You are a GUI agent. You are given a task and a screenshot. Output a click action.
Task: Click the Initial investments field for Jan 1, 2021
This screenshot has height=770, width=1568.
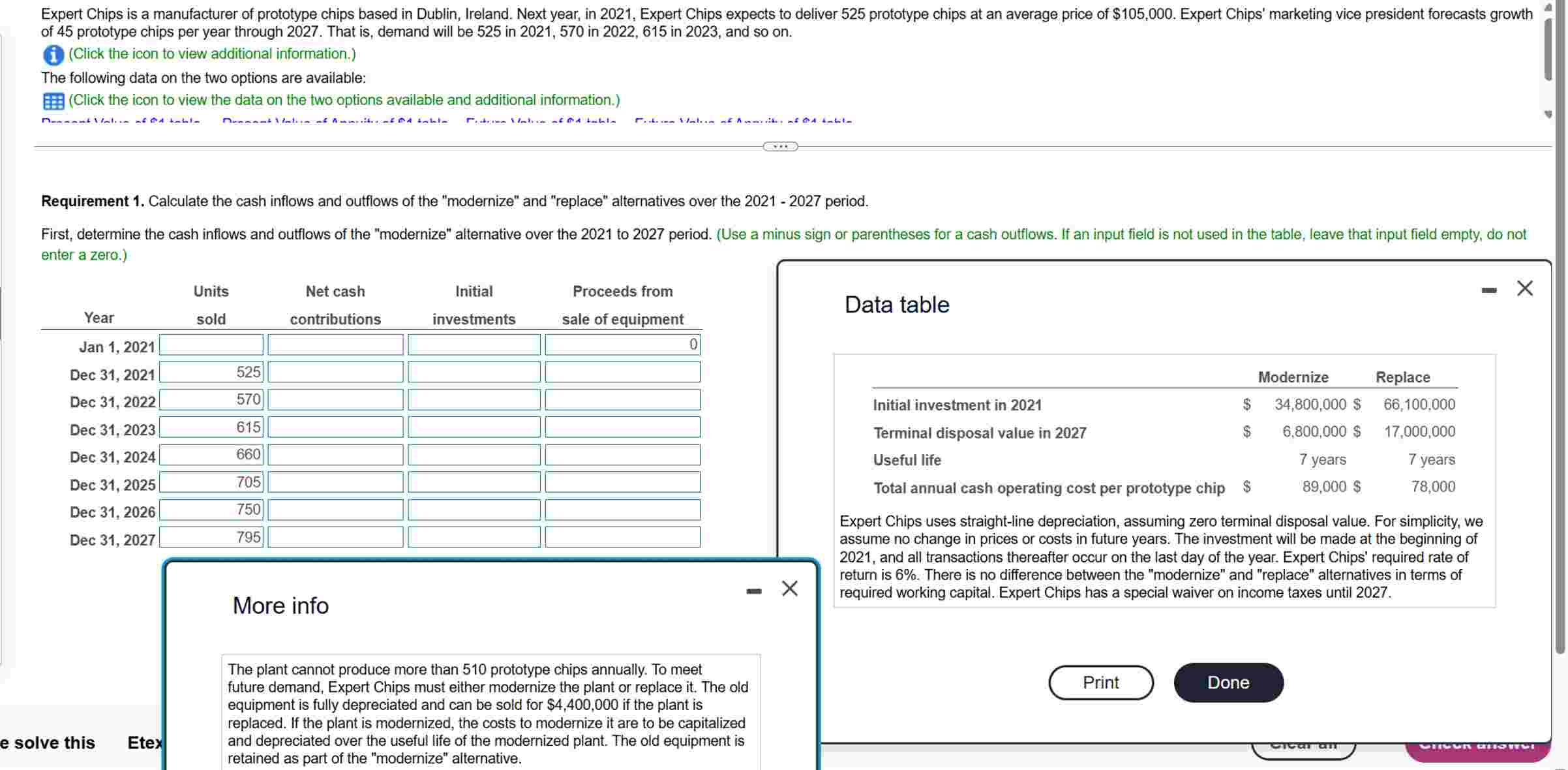pos(474,345)
